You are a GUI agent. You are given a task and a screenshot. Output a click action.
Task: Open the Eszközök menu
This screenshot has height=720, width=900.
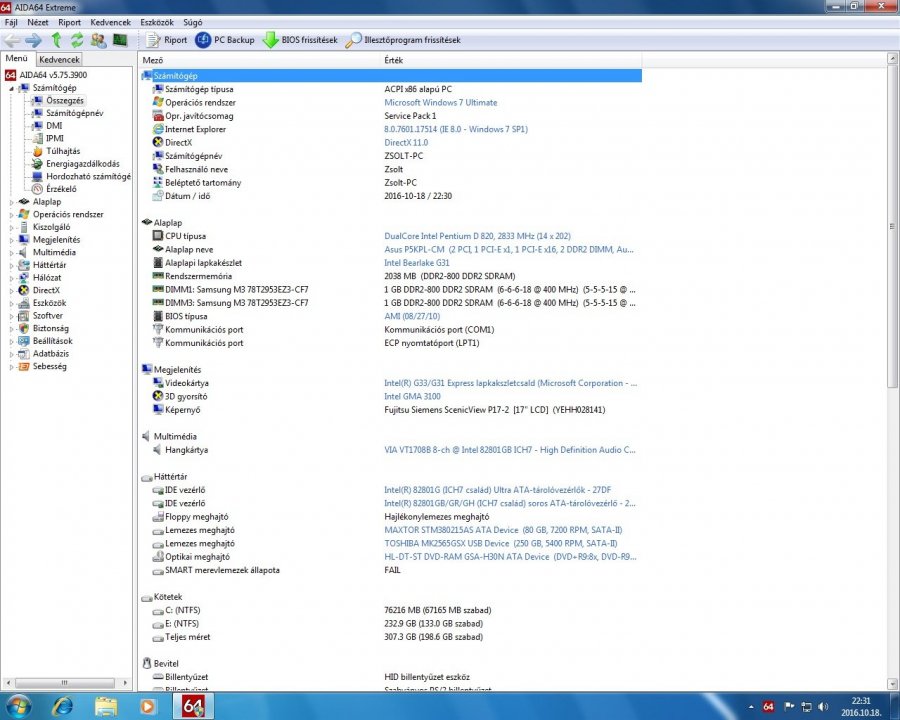[x=157, y=22]
